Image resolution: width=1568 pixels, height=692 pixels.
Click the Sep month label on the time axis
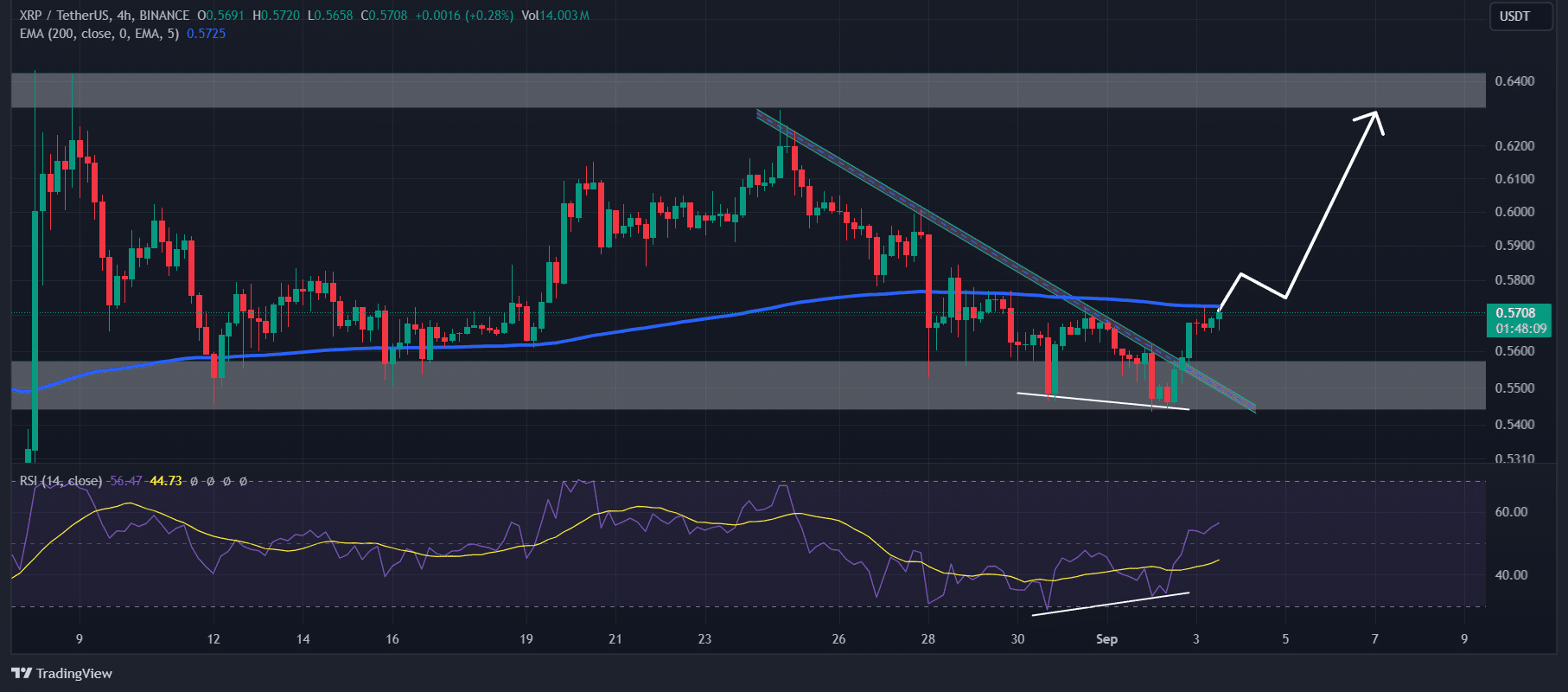point(1106,639)
